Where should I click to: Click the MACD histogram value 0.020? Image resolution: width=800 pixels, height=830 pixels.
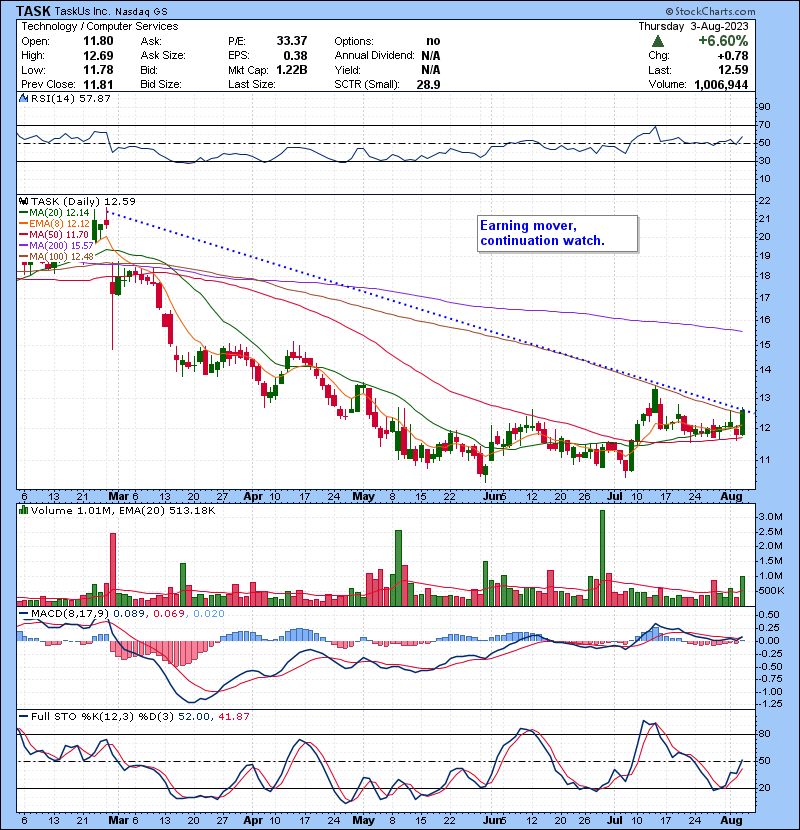[209, 614]
